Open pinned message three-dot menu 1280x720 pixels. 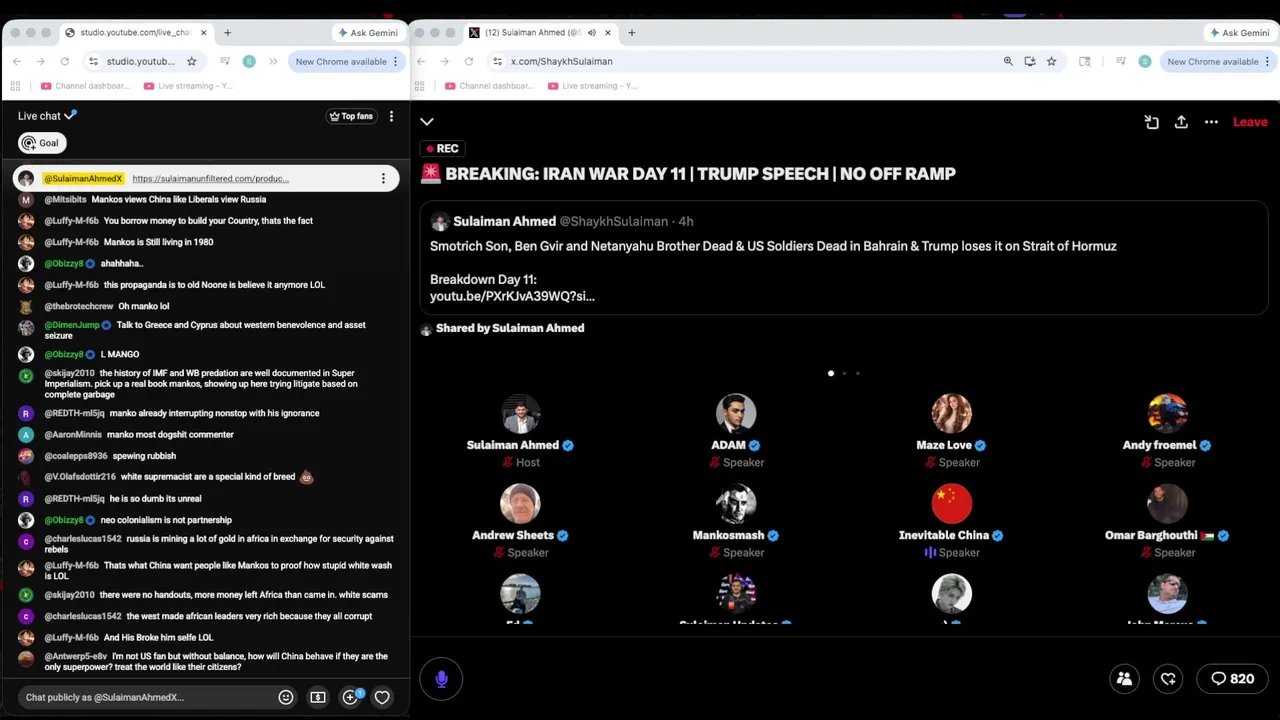[383, 178]
